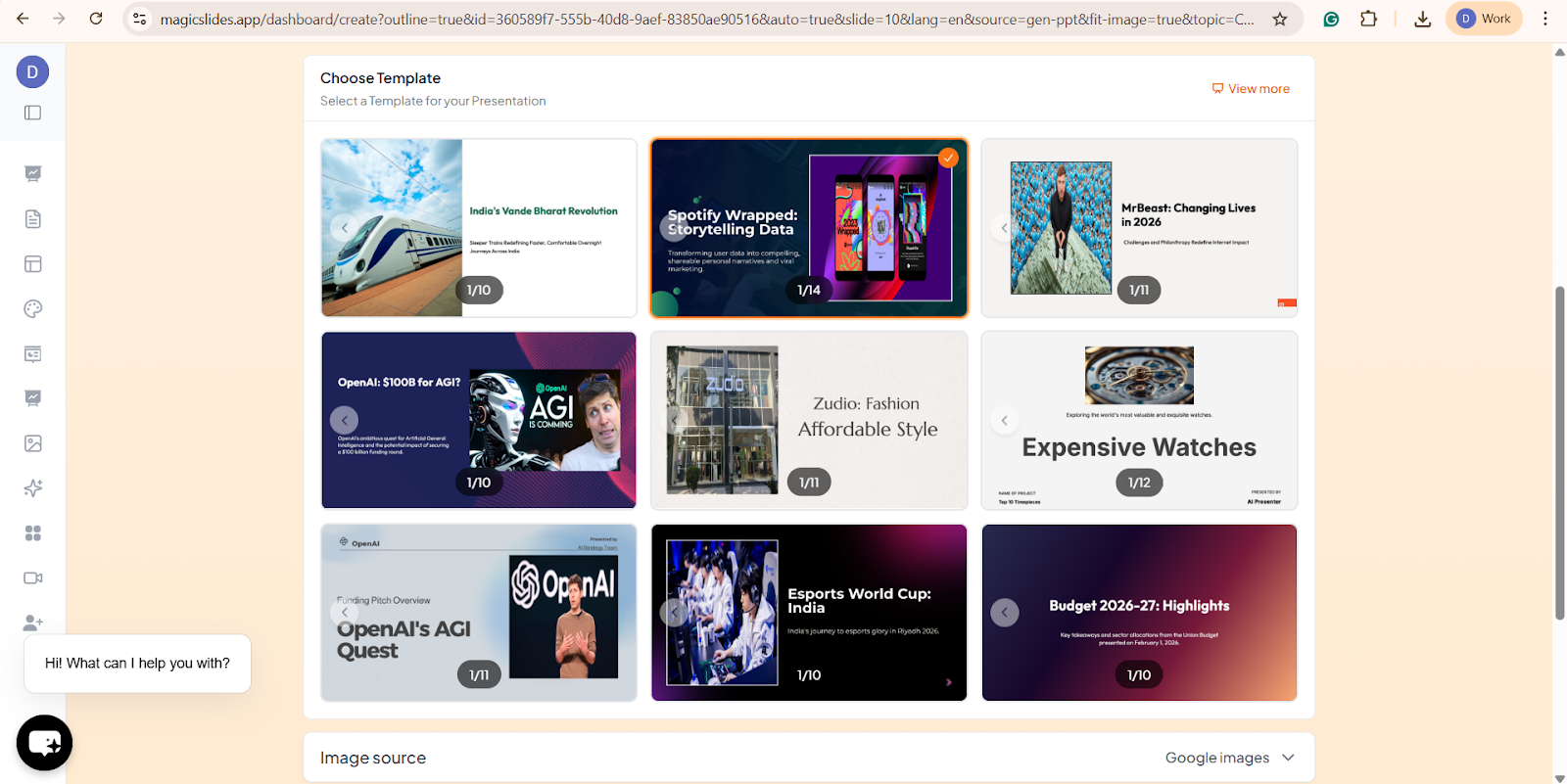Click previous arrow on Budget 2026-27 template
1567x784 pixels.
(1004, 613)
